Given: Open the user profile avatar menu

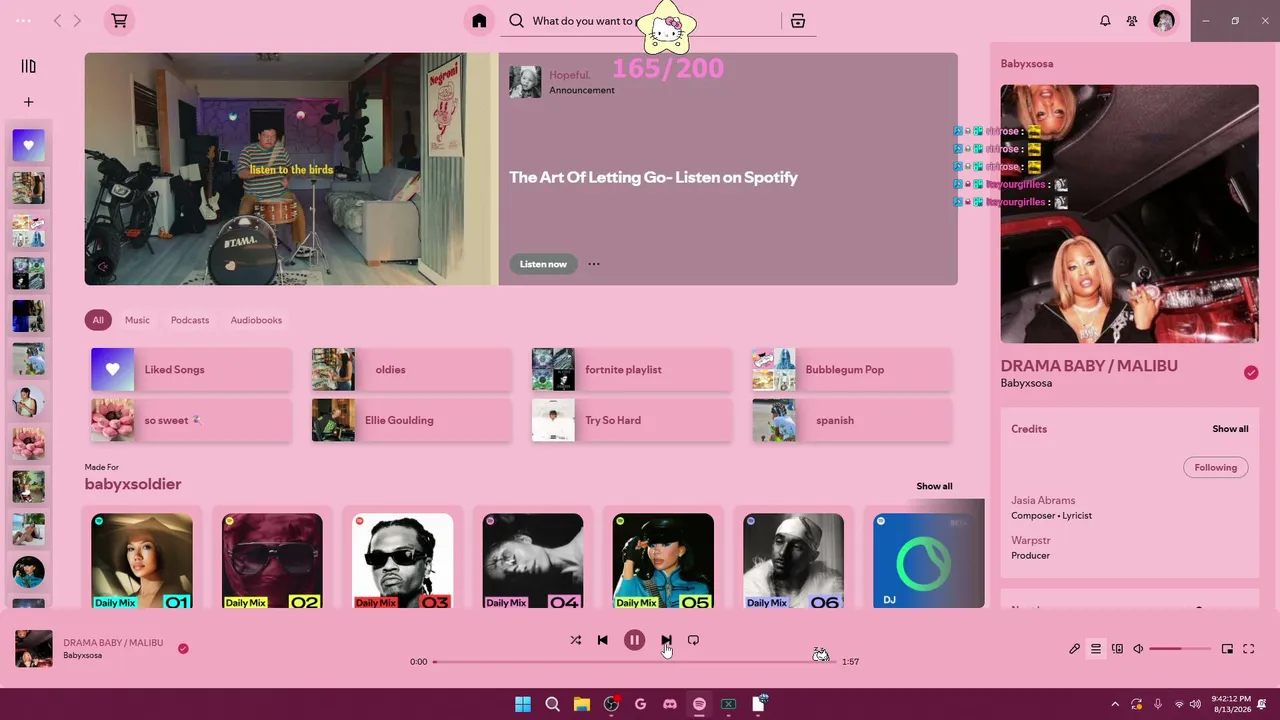Looking at the screenshot, I should 1164,21.
